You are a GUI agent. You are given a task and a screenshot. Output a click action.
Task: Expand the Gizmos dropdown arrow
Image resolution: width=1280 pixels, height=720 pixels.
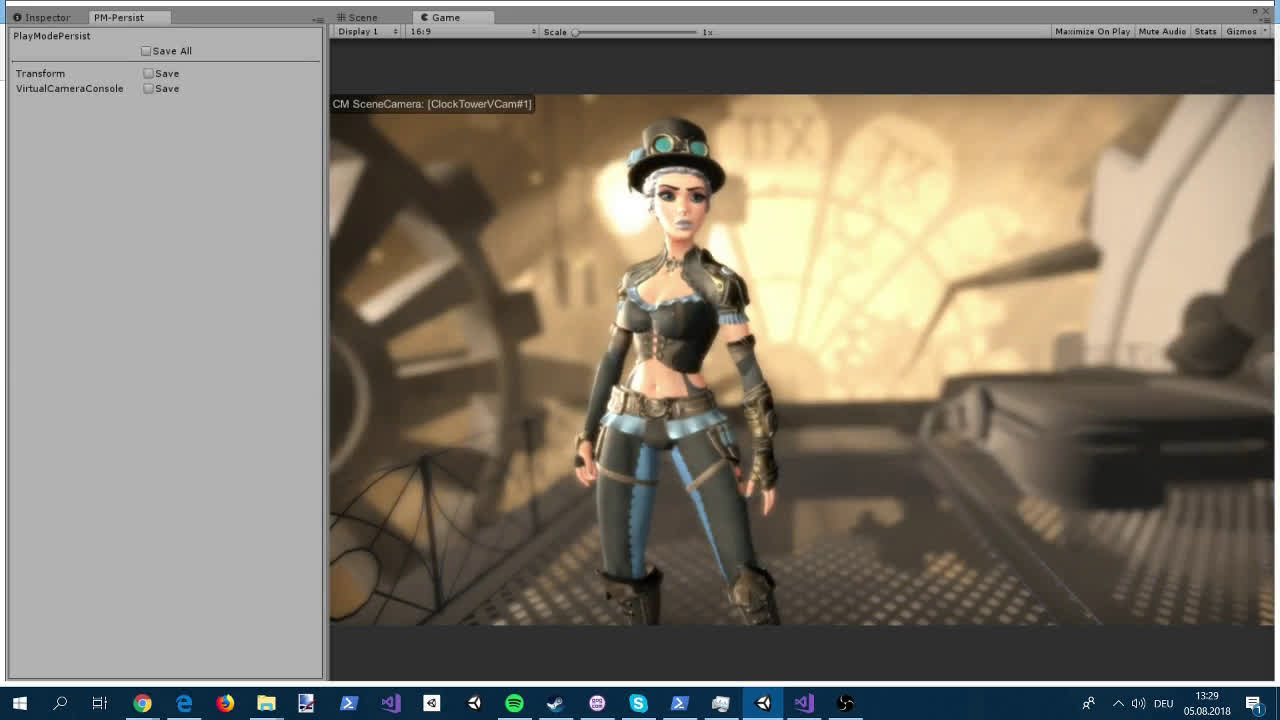click(1264, 32)
